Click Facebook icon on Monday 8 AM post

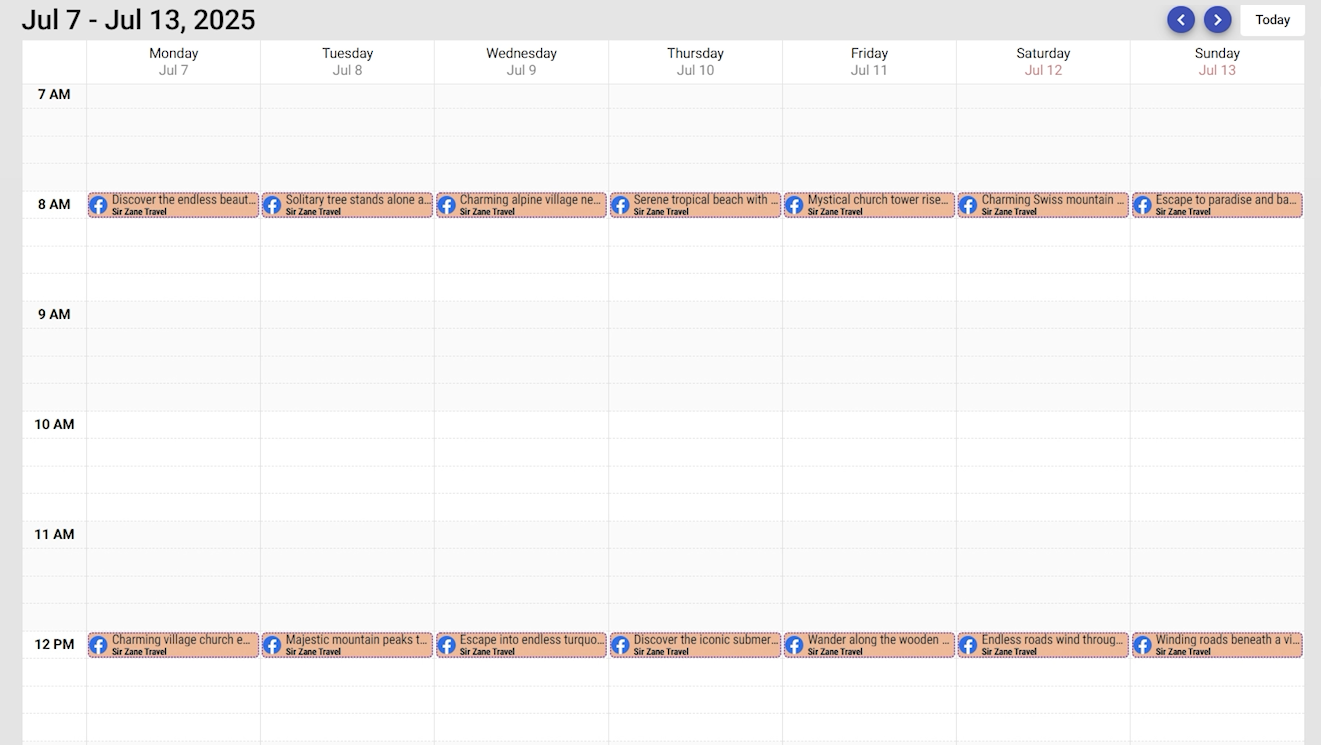pyautogui.click(x=98, y=205)
